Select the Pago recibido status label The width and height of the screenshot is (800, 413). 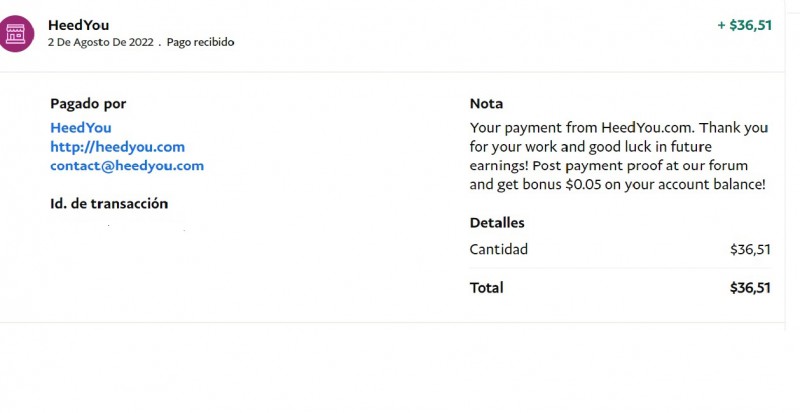200,43
